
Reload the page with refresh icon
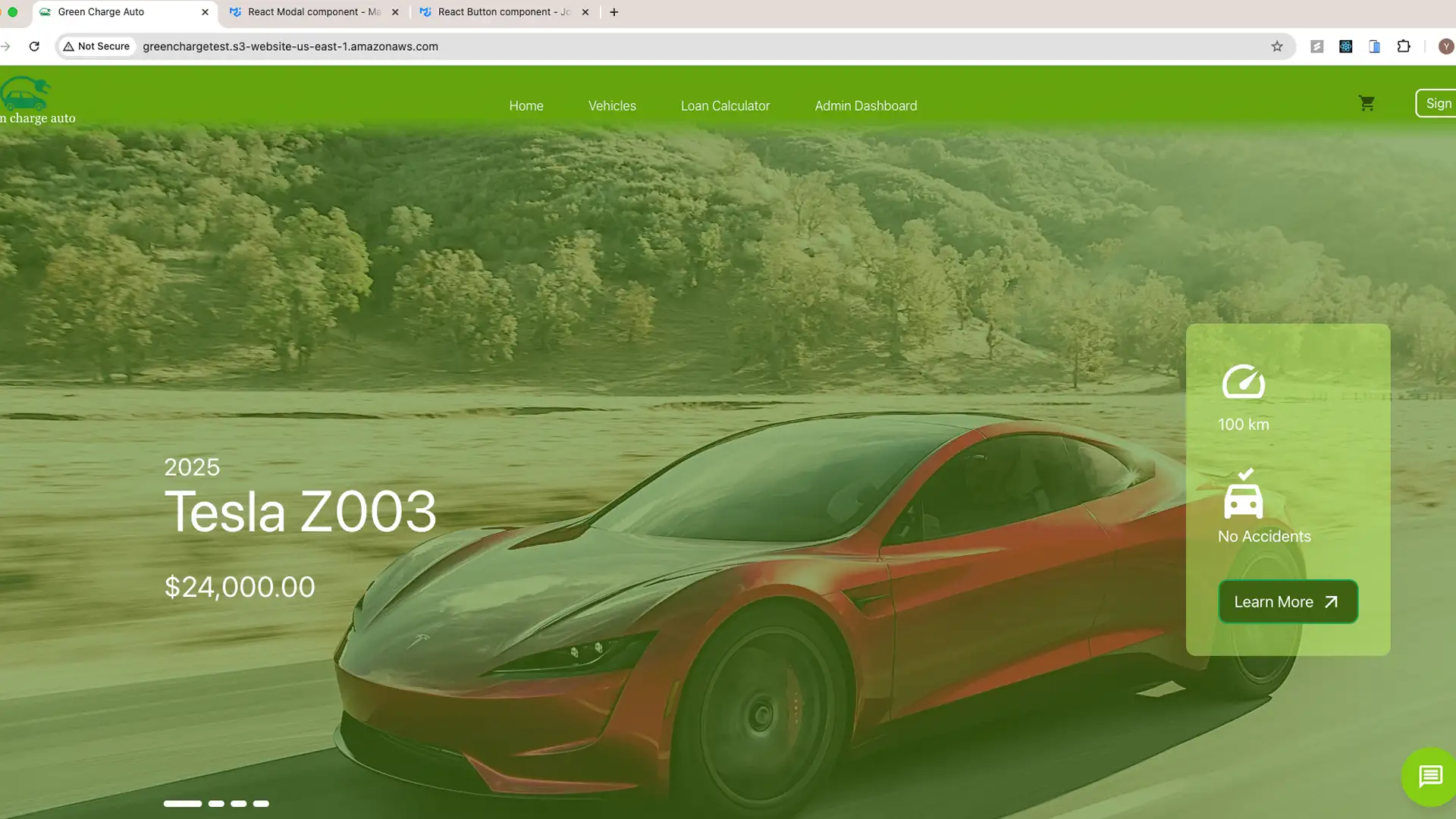pyautogui.click(x=34, y=46)
